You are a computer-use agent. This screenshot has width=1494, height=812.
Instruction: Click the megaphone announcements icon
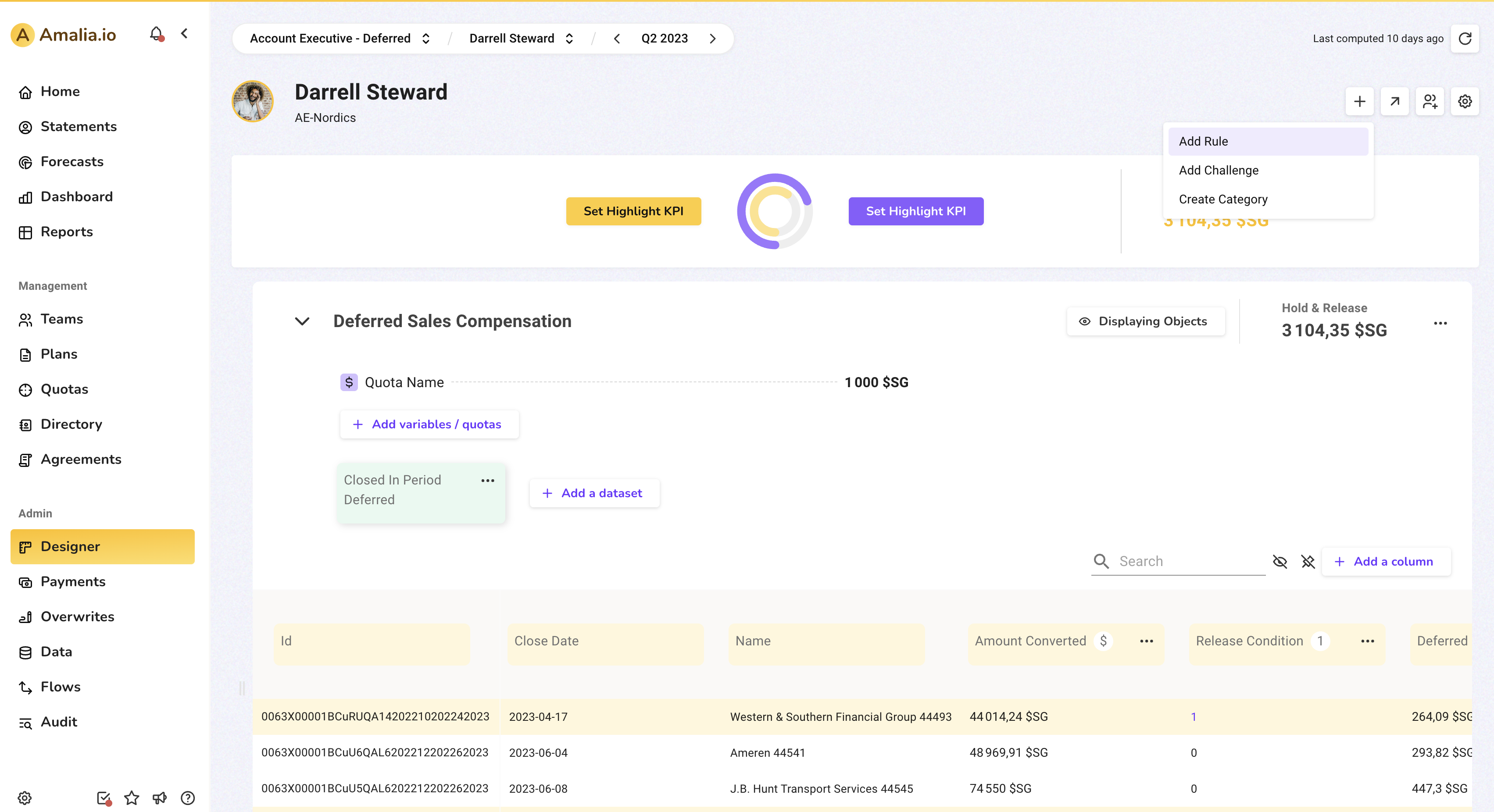click(160, 798)
